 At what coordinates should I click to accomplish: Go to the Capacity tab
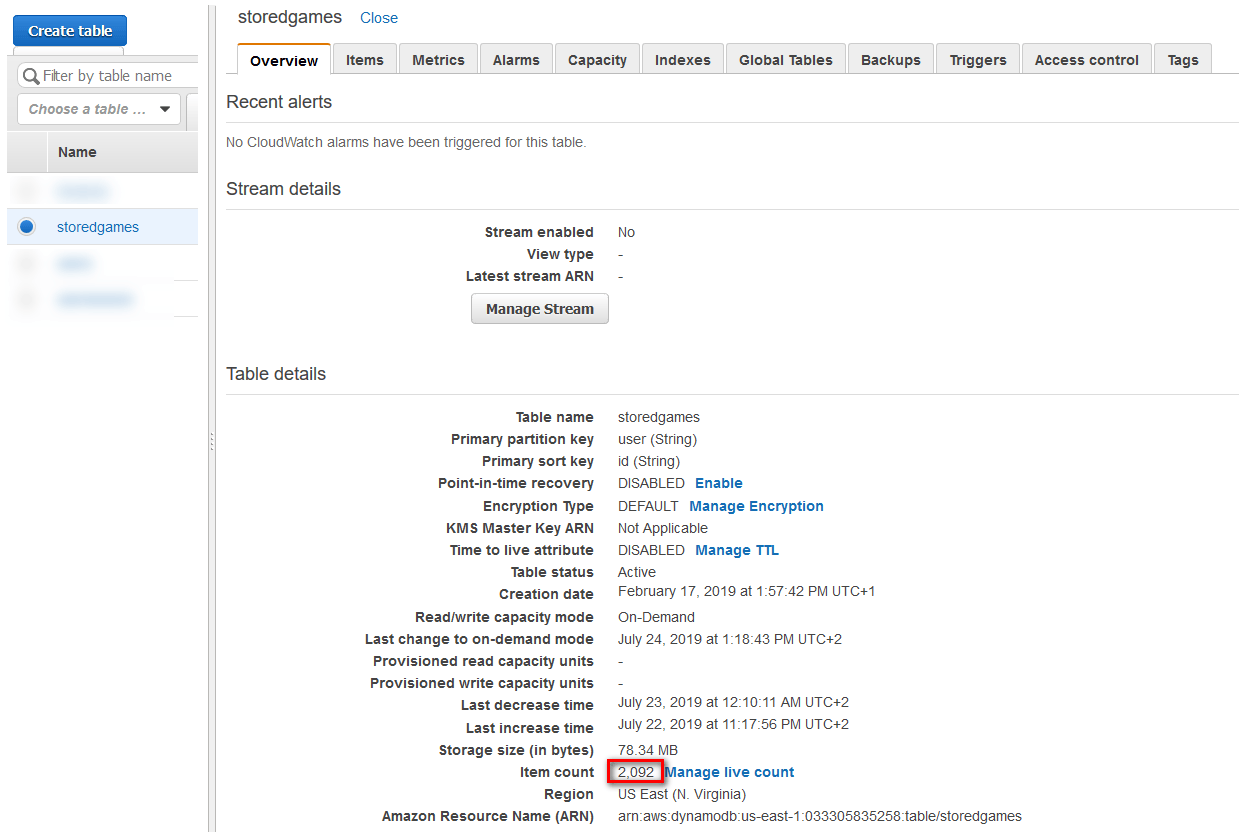(x=597, y=59)
